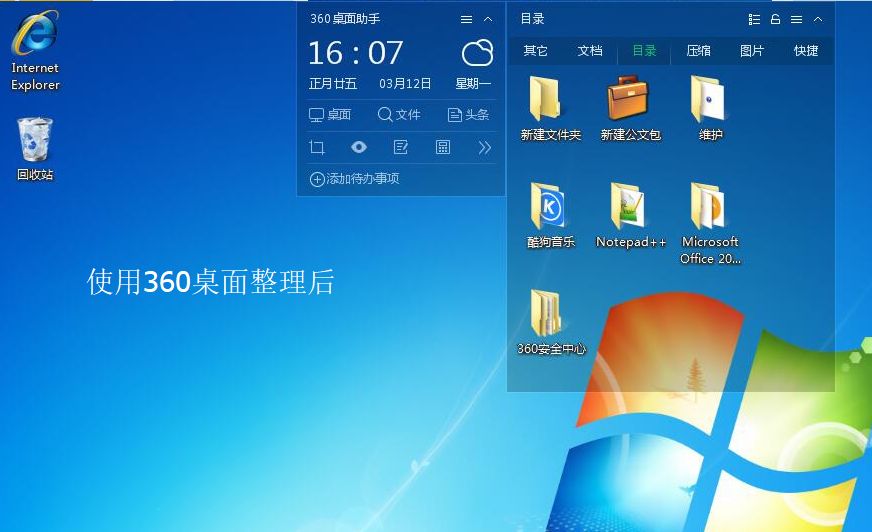Click the 桌面 desktop button

(330, 115)
